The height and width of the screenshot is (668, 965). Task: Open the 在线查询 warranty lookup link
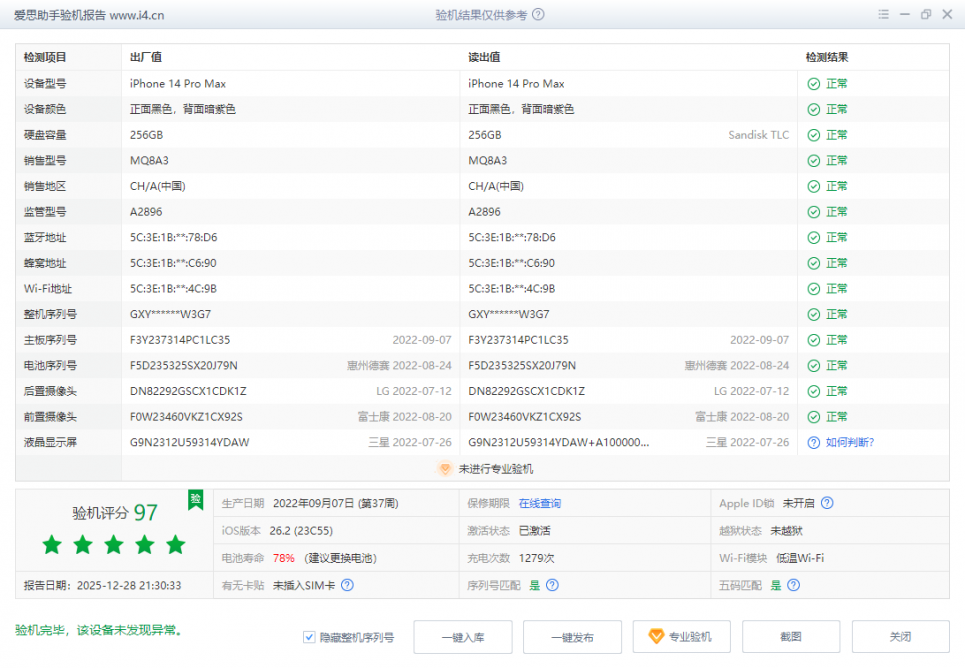[539, 504]
